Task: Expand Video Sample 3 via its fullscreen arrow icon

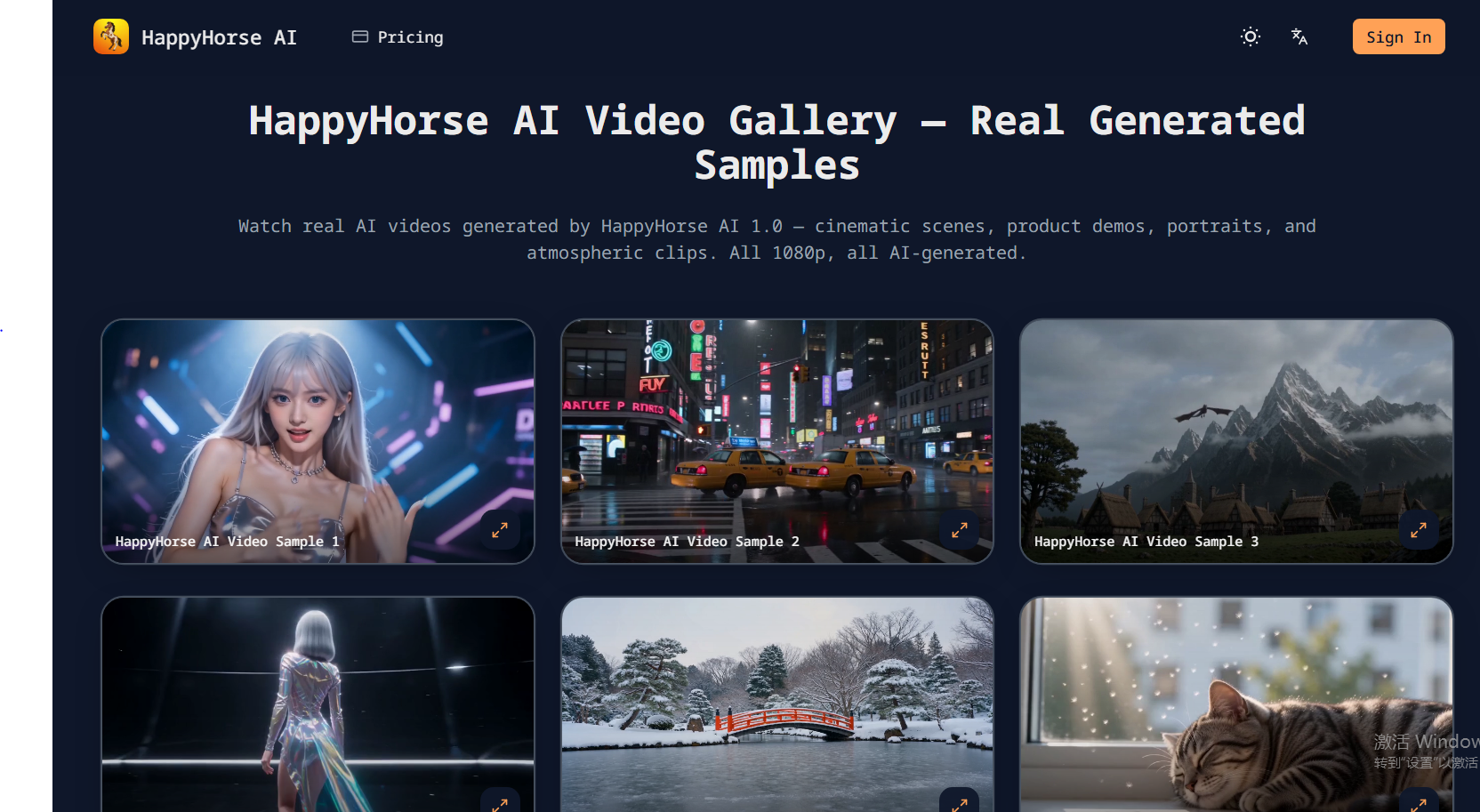Action: coord(1420,530)
